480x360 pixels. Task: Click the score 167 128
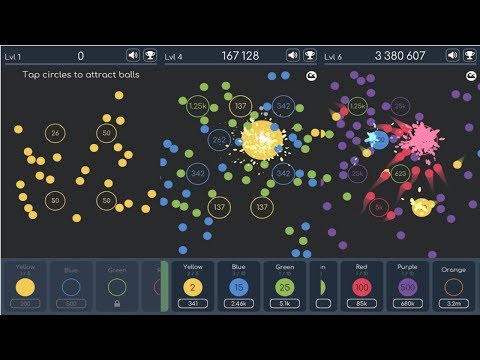pos(240,56)
